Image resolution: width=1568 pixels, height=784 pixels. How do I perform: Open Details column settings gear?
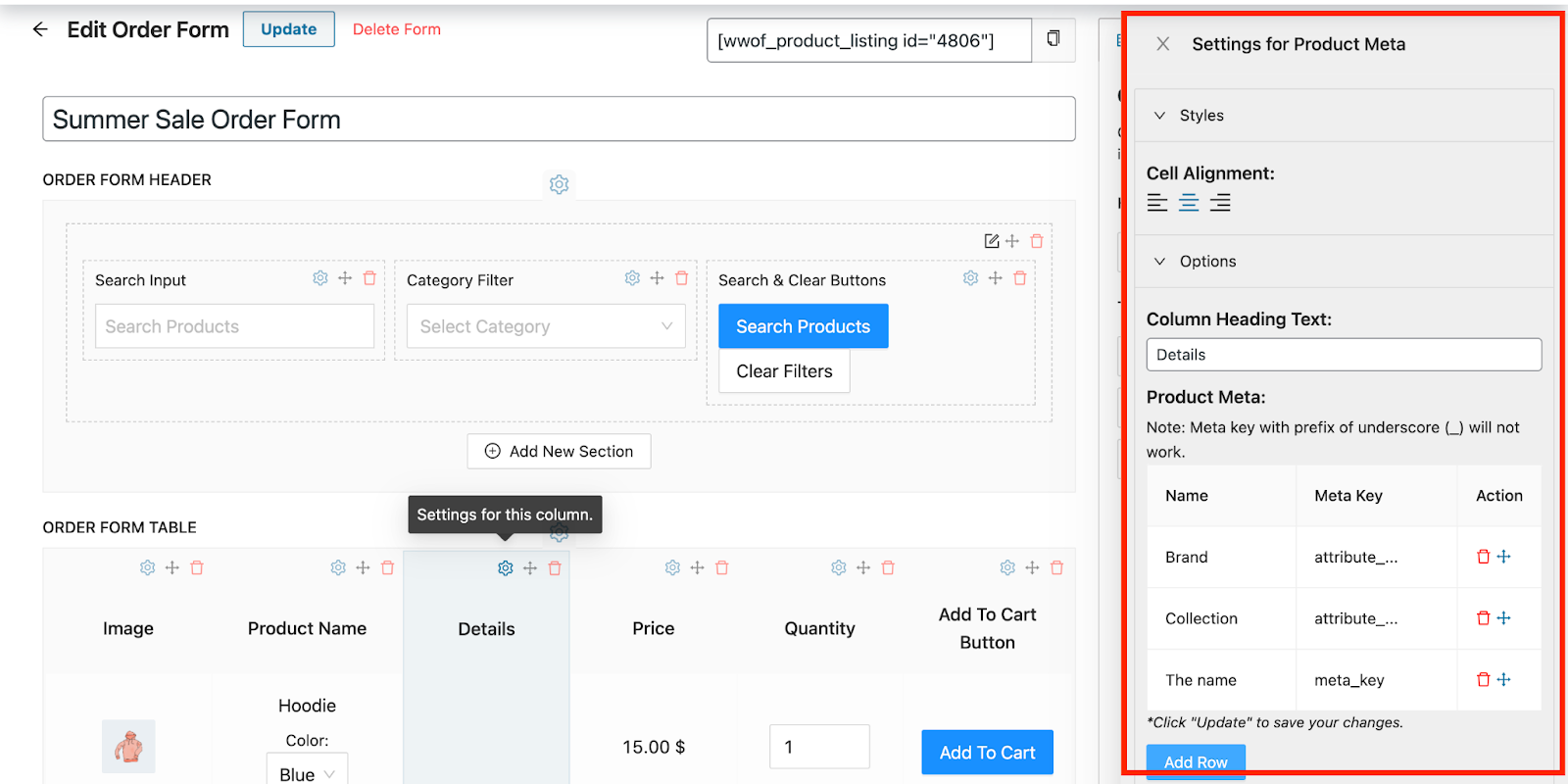(x=505, y=568)
